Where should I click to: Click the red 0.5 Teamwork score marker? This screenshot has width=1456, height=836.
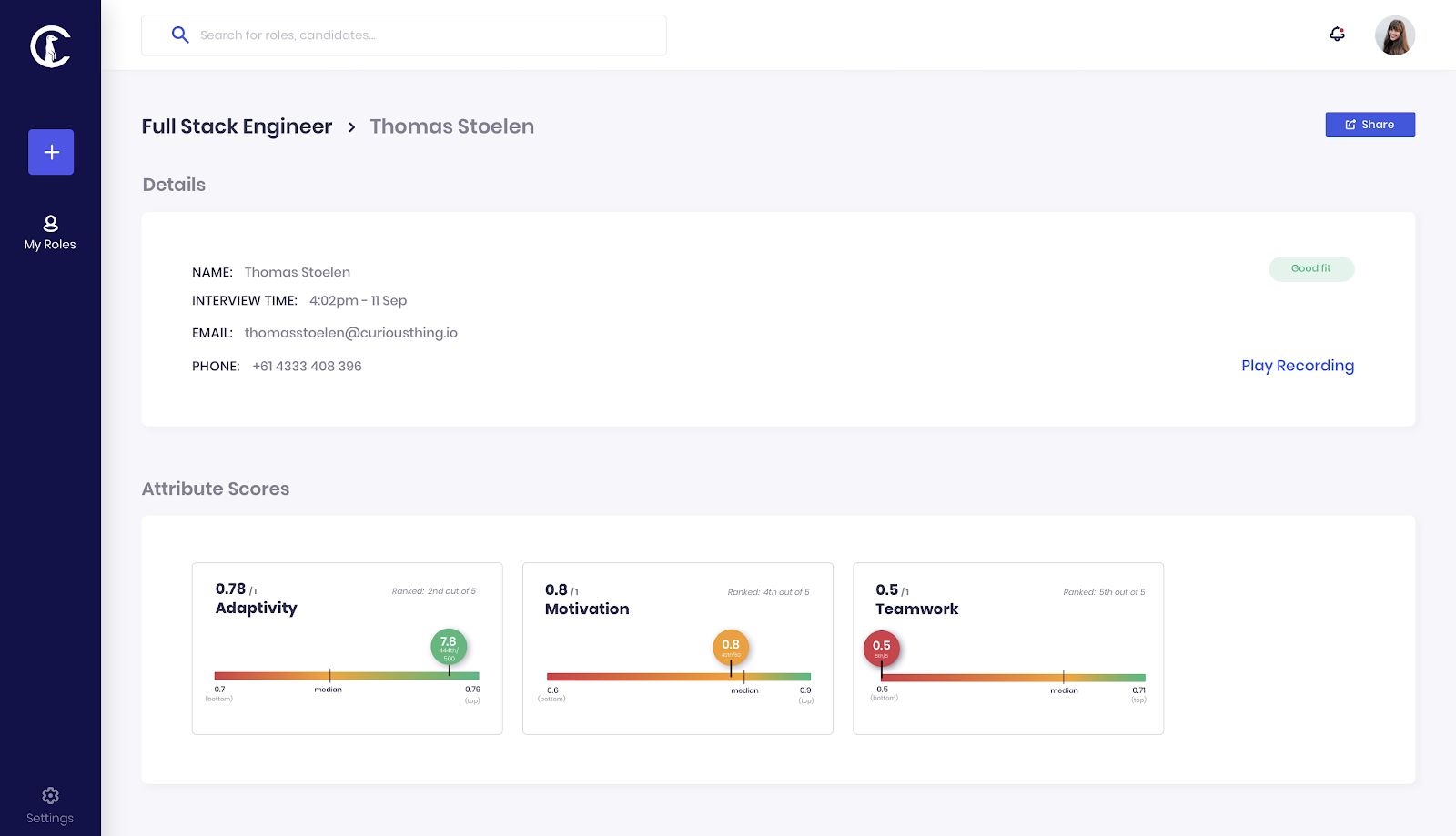point(882,648)
